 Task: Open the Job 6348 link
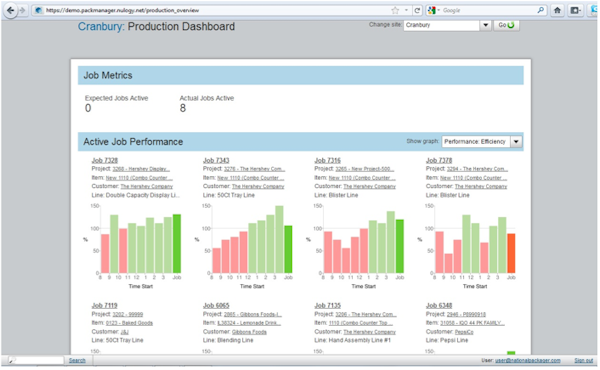tap(439, 305)
